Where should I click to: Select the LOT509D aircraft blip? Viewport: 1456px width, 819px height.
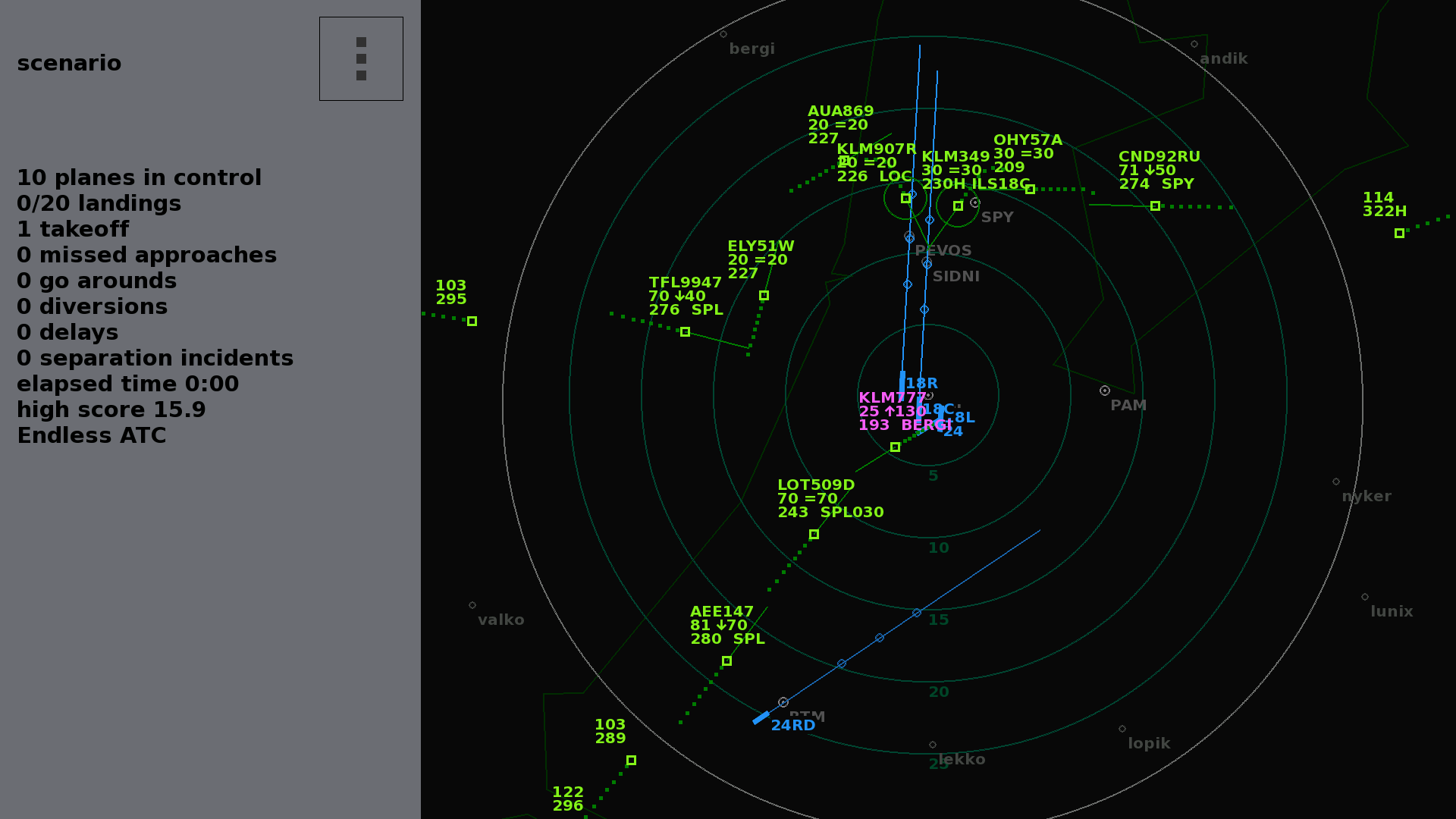coord(814,535)
